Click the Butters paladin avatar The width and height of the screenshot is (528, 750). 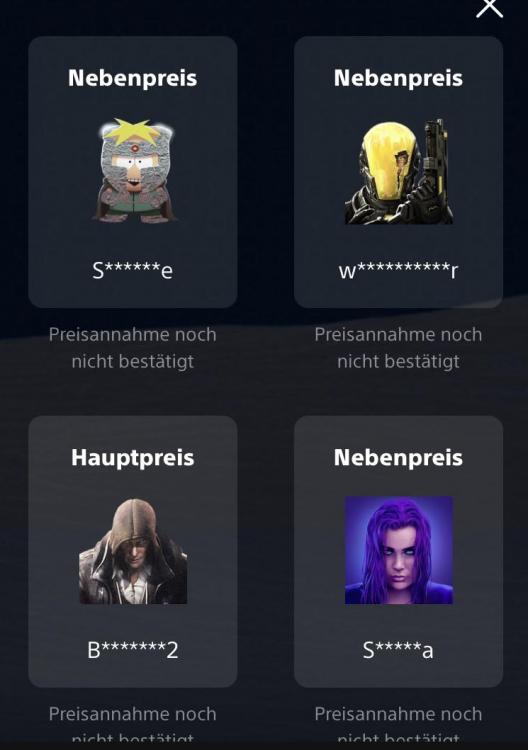pos(133,171)
